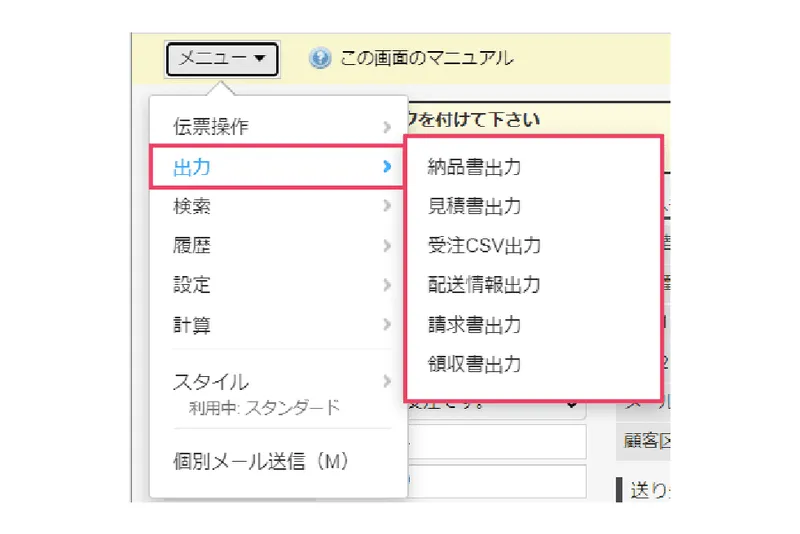Expand the 検索 submenu arrow
This screenshot has height=534, width=800.
click(387, 206)
